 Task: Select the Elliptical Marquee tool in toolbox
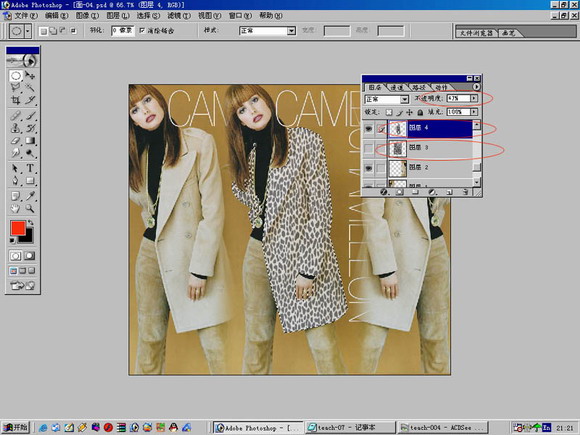pyautogui.click(x=16, y=76)
